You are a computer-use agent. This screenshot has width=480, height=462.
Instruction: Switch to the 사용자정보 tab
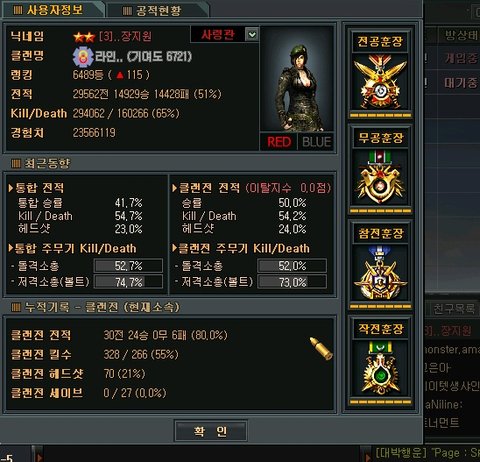click(53, 10)
